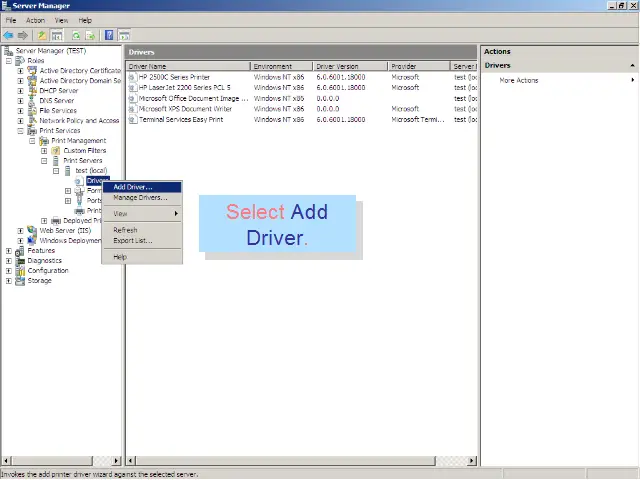Open the Help menu in menu bar
The image size is (640, 480).
point(85,20)
